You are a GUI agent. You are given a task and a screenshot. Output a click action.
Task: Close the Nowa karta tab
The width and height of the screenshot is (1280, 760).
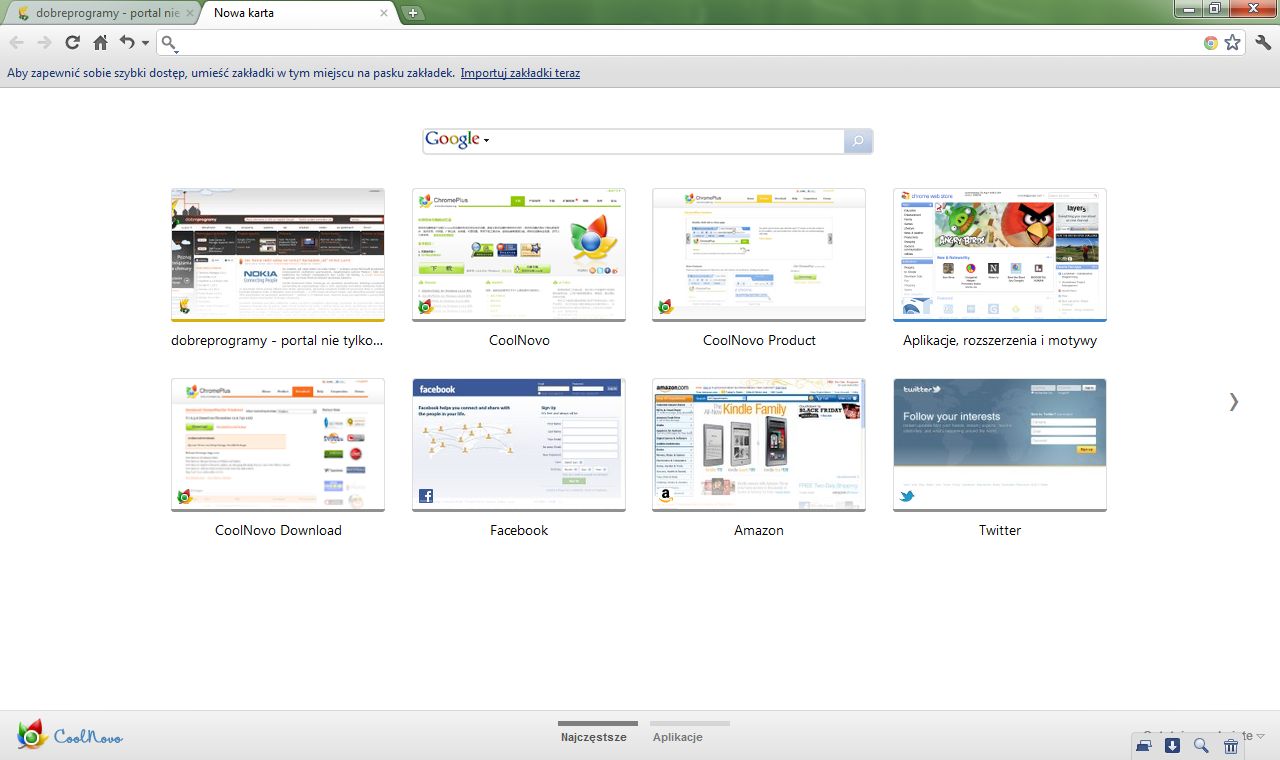(x=384, y=13)
